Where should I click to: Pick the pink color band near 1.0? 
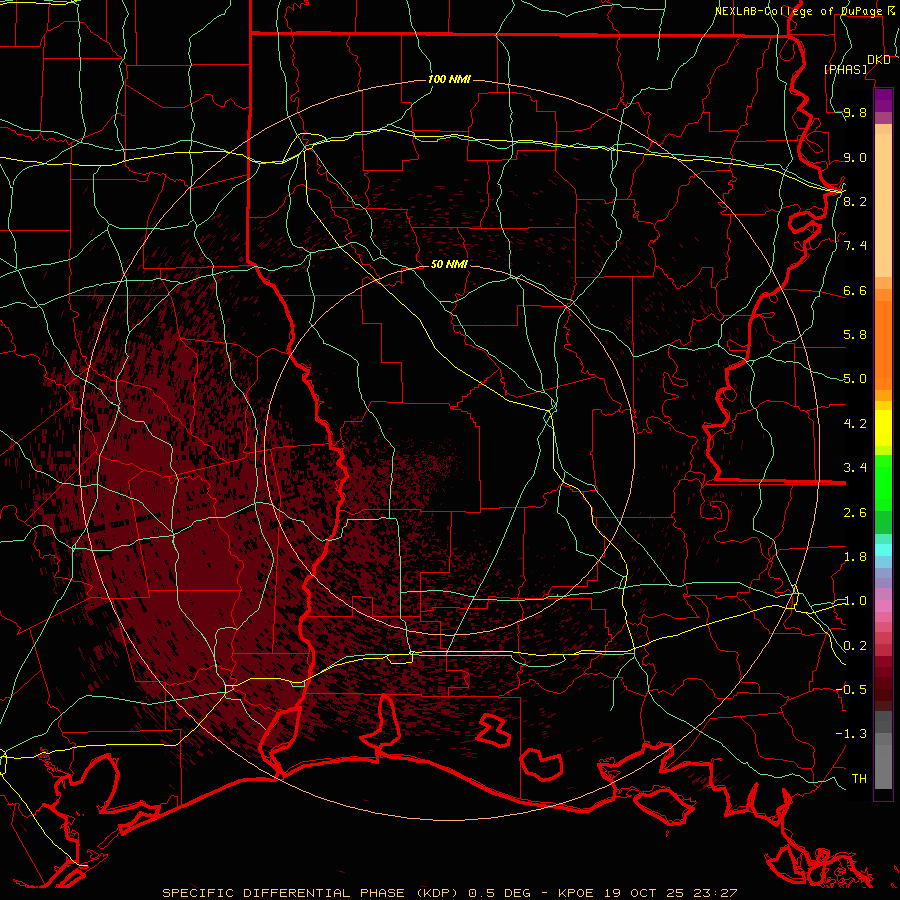(x=883, y=606)
